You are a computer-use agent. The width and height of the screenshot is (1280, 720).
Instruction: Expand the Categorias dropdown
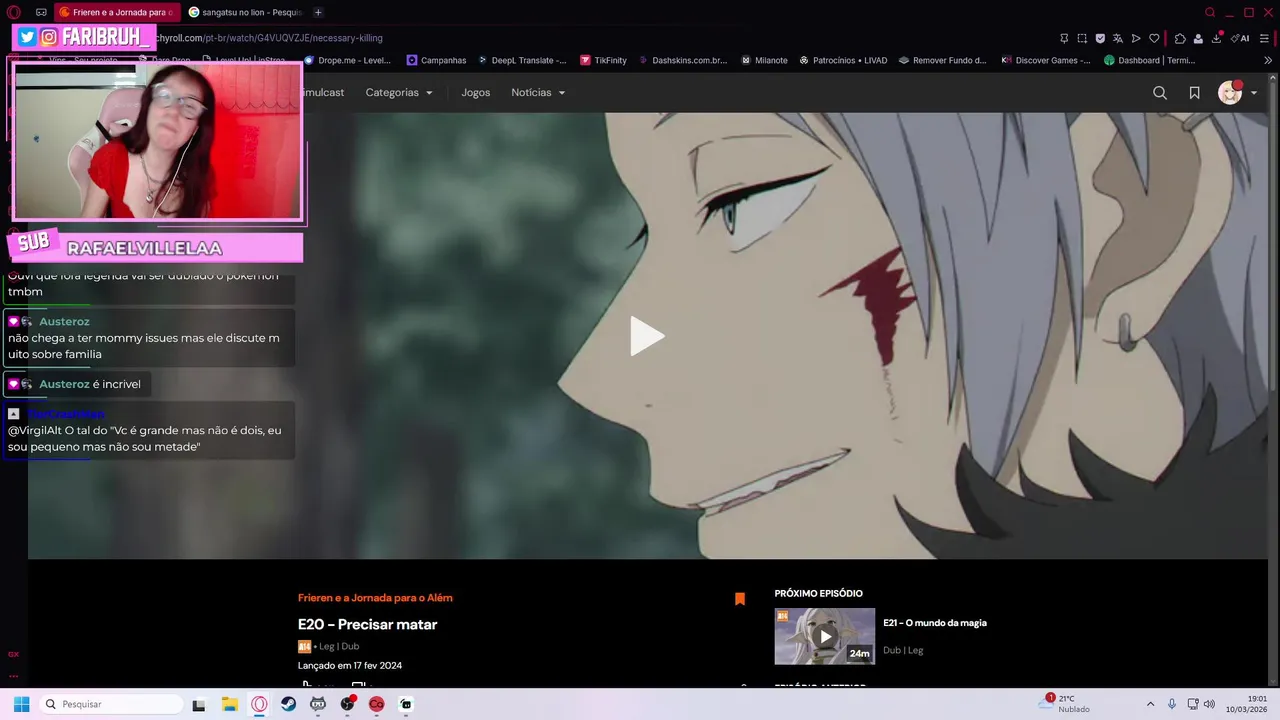(x=399, y=92)
